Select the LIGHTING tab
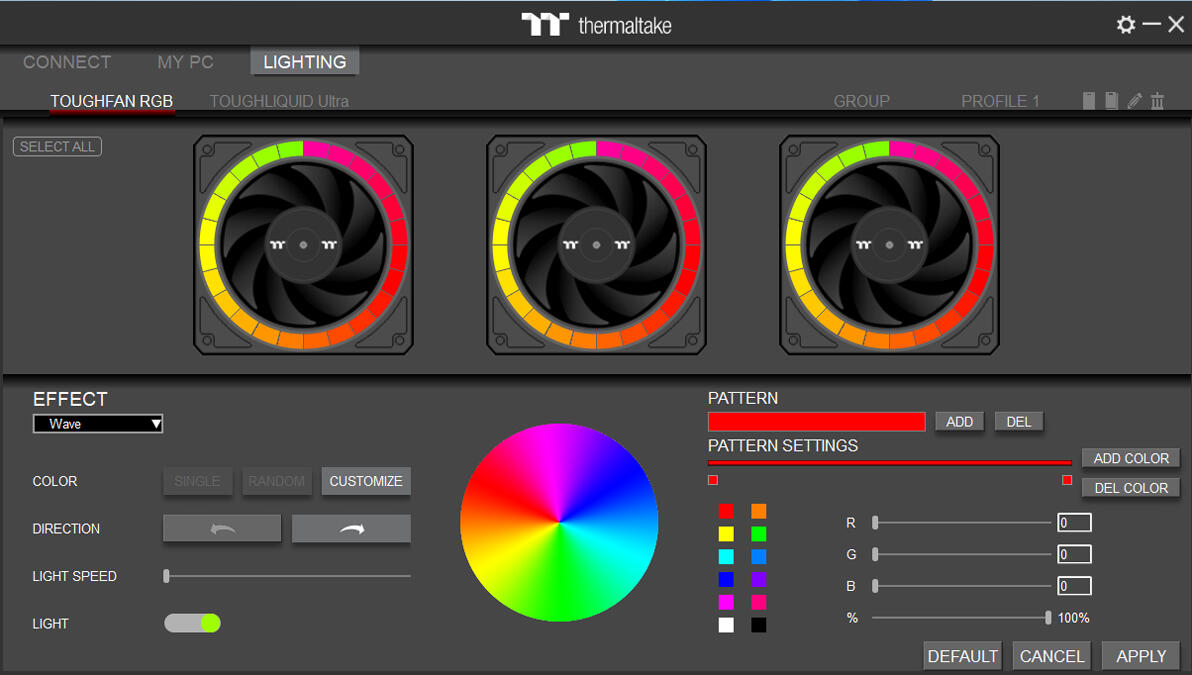This screenshot has width=1192, height=675. pos(305,62)
